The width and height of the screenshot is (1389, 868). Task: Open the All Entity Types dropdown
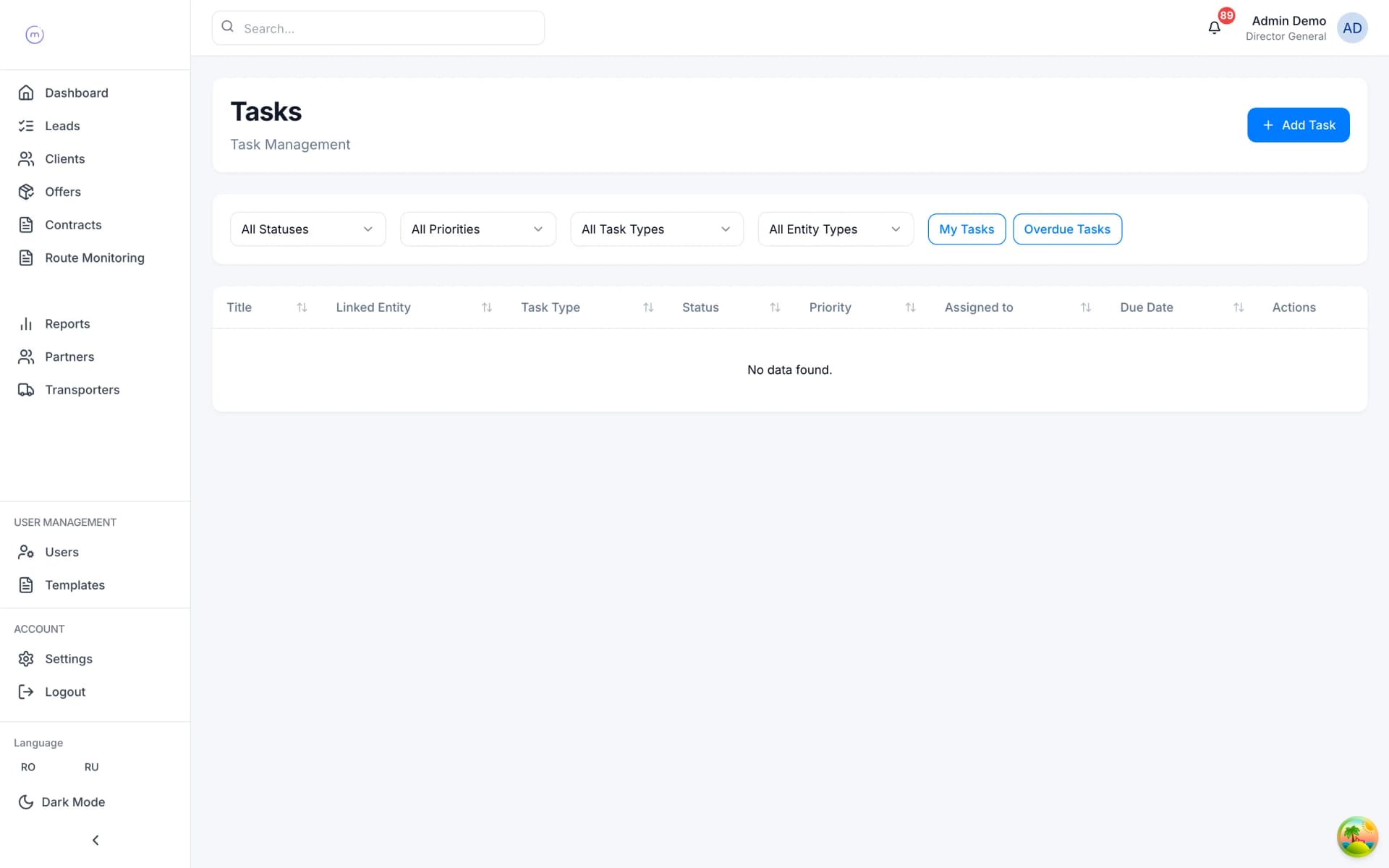coord(836,229)
